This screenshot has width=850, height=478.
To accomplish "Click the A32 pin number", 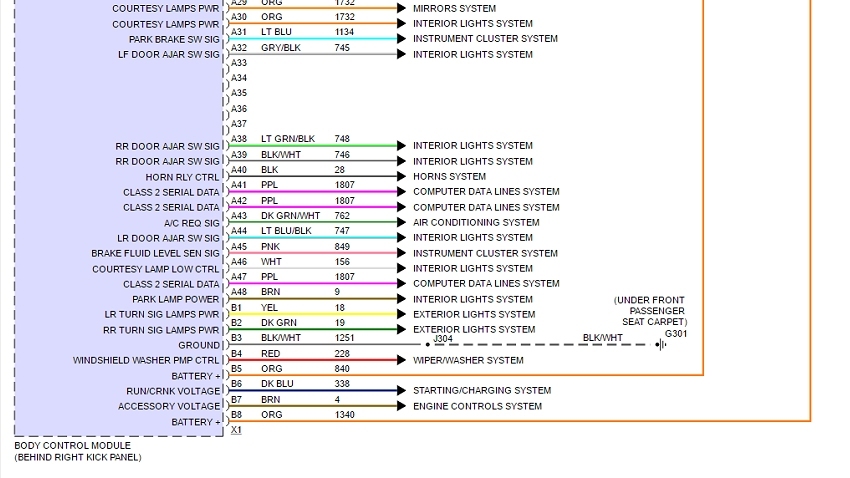I will [x=239, y=48].
